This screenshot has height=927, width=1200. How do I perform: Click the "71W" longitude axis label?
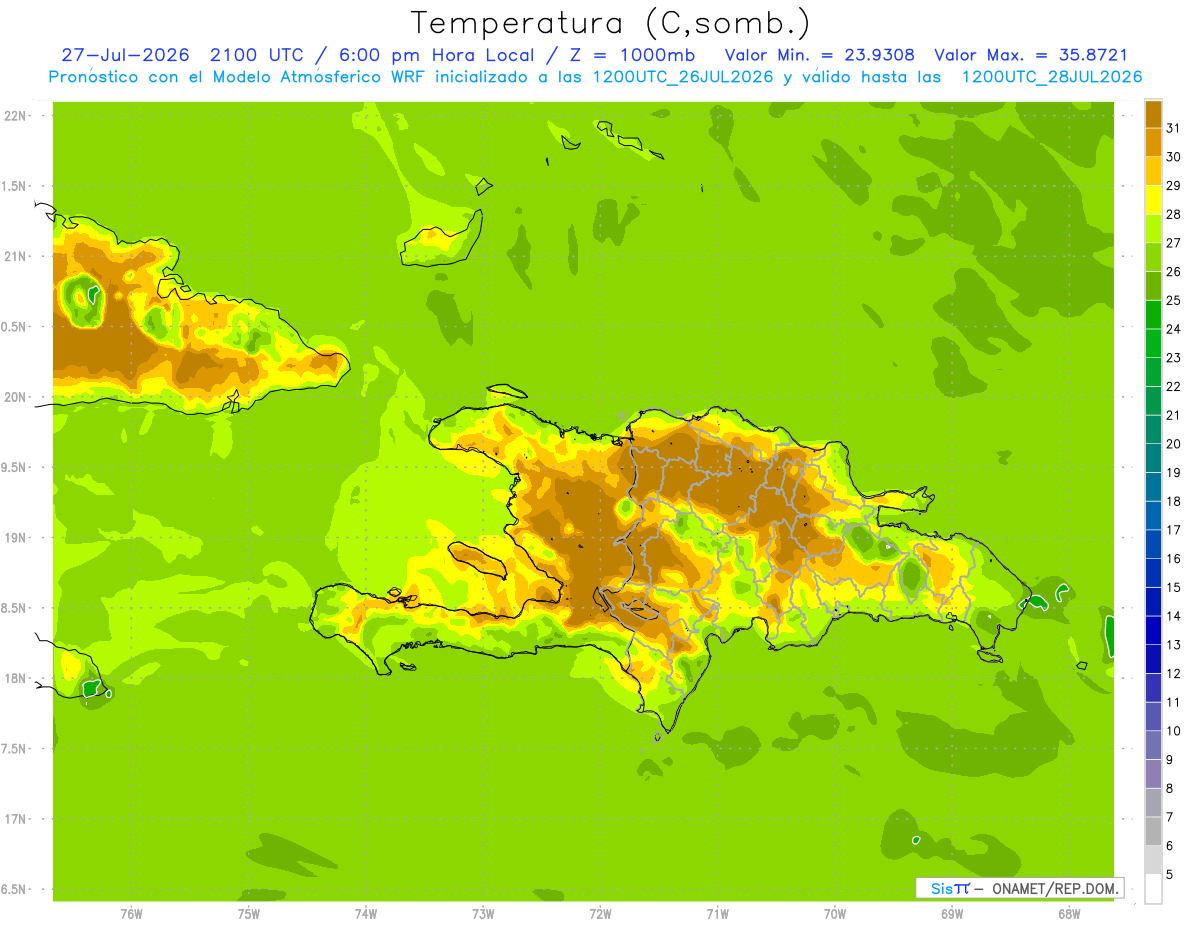pyautogui.click(x=717, y=913)
